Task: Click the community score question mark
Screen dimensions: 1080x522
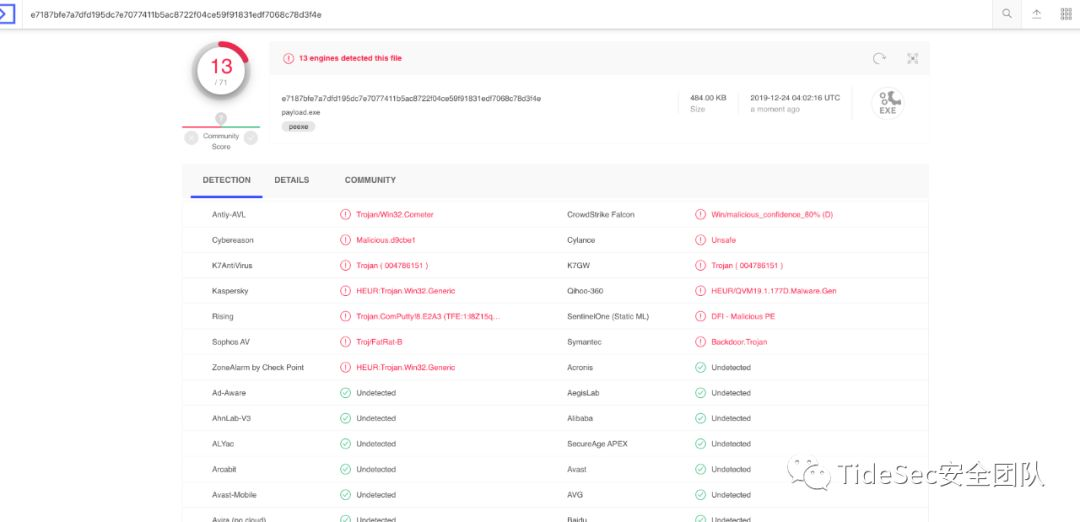Action: pyautogui.click(x=221, y=119)
